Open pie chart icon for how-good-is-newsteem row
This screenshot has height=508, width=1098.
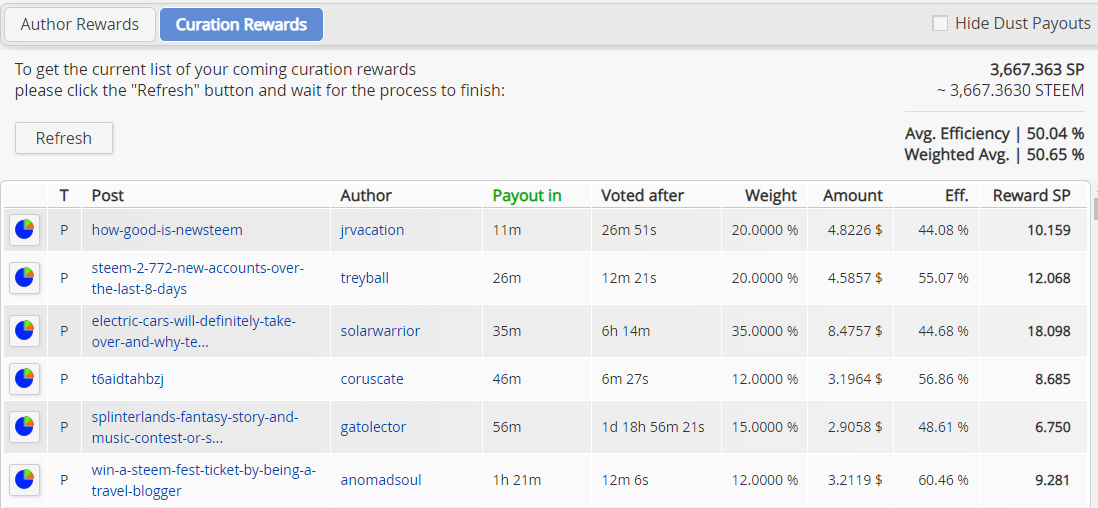[24, 230]
